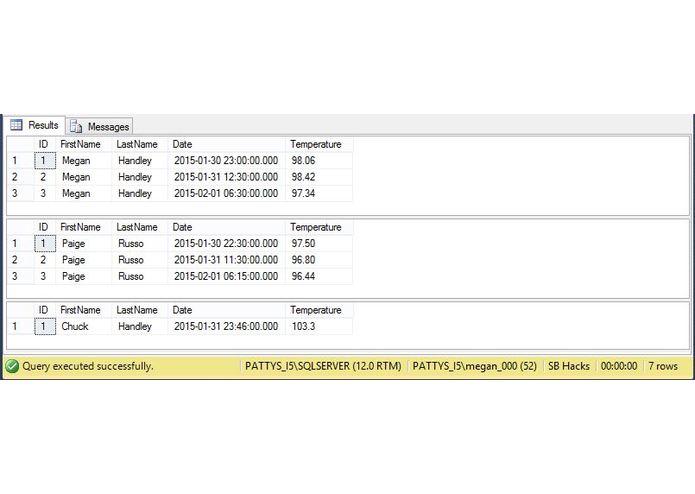Click date cell 2015-02-01 06:15:00.000
This screenshot has height=494, width=695.
(x=226, y=276)
